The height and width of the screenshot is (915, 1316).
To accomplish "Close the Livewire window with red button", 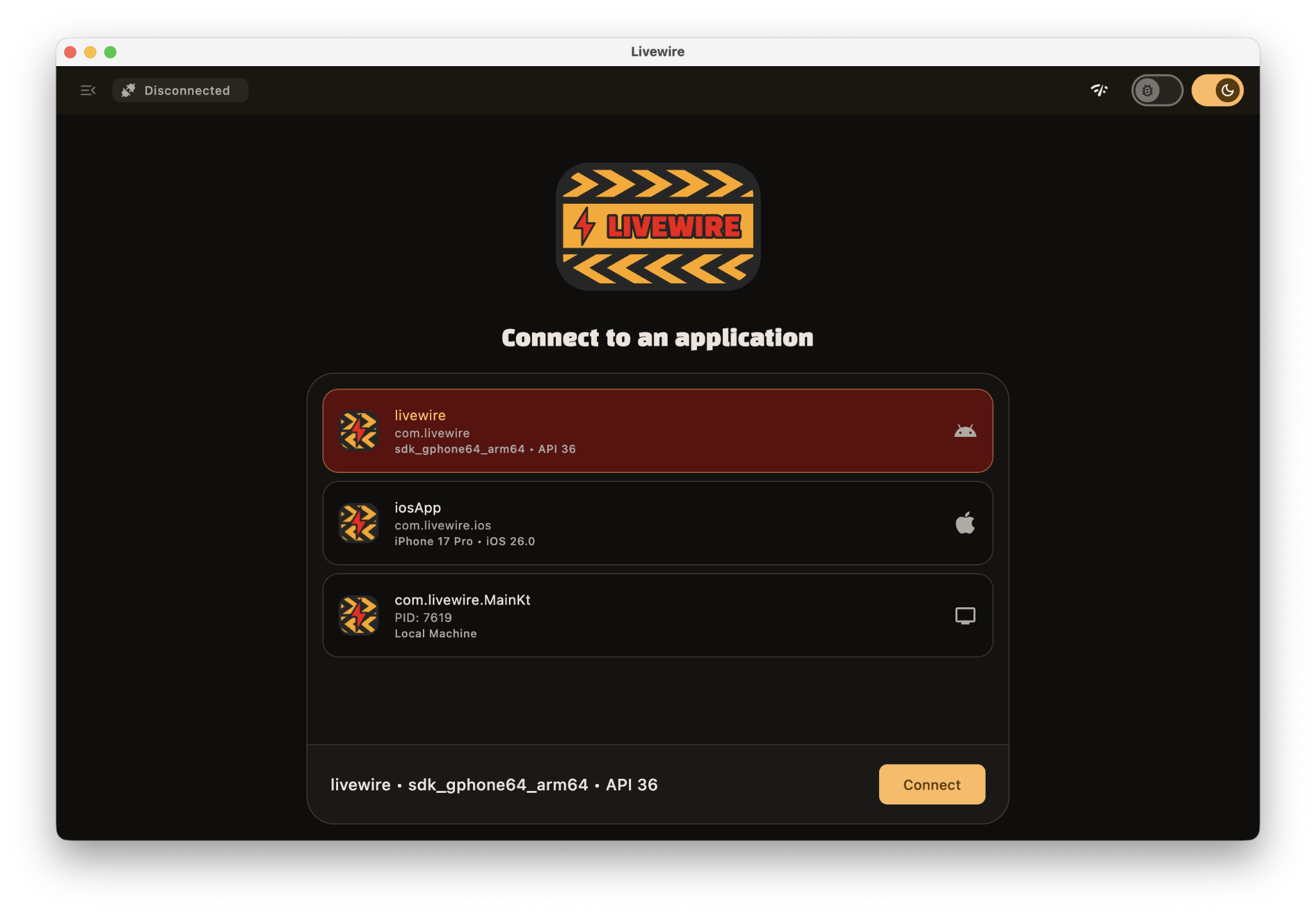I will click(x=71, y=52).
